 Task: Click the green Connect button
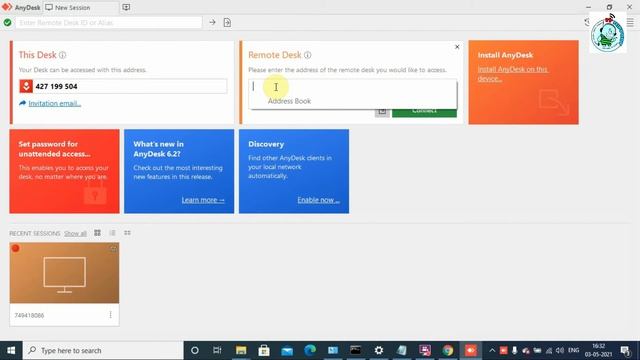(424, 111)
